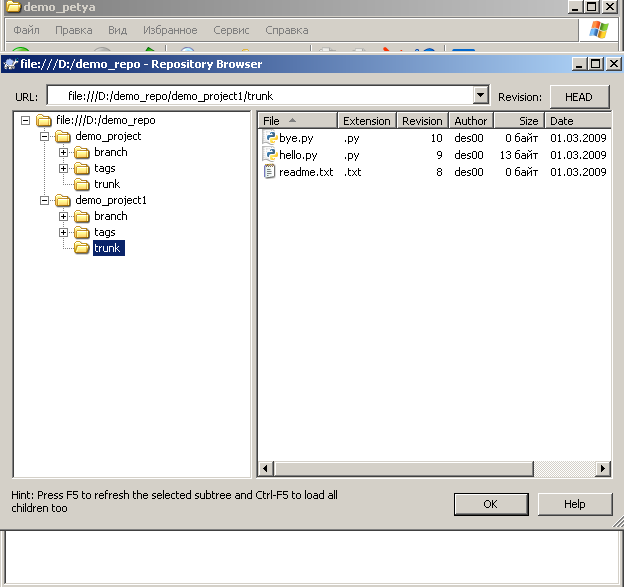Click the bye.py Python file icon
Screen dimensions: 624x587
(x=270, y=138)
